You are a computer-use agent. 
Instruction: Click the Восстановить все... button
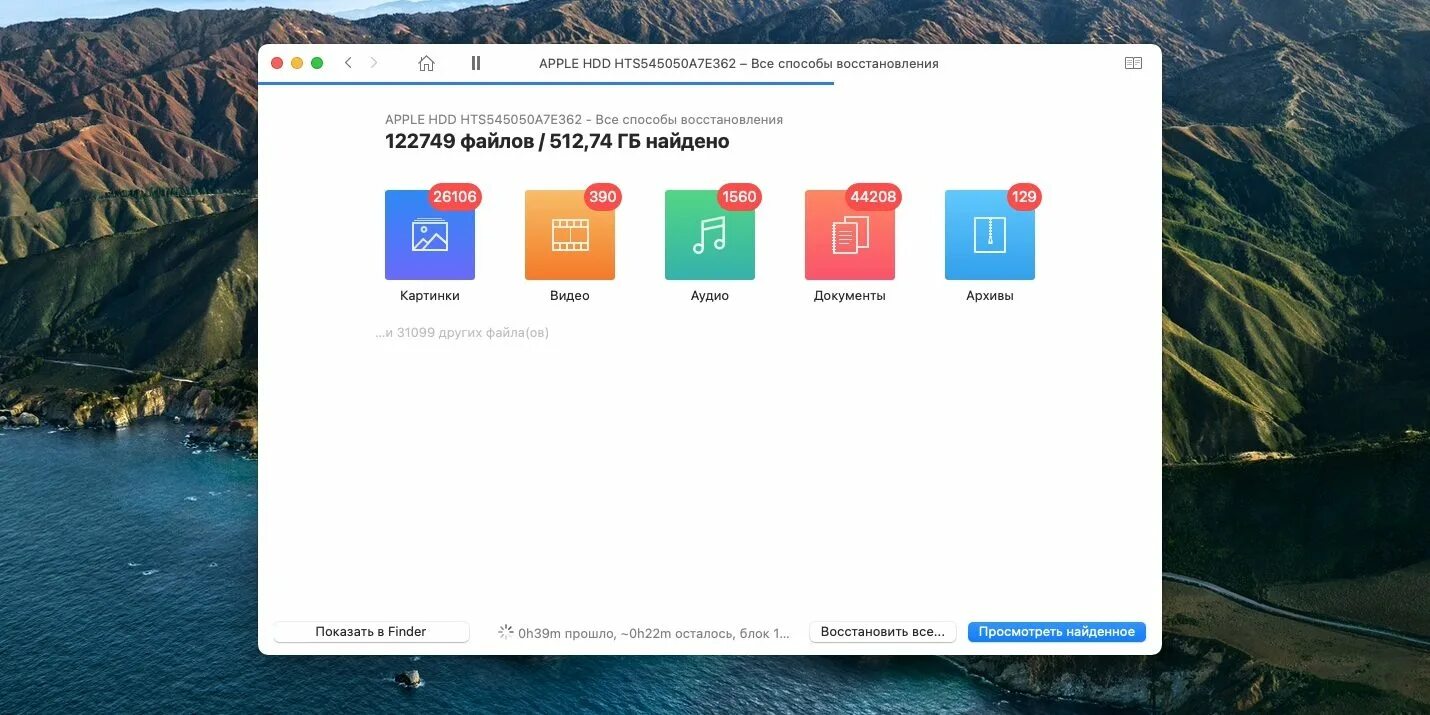click(x=883, y=632)
